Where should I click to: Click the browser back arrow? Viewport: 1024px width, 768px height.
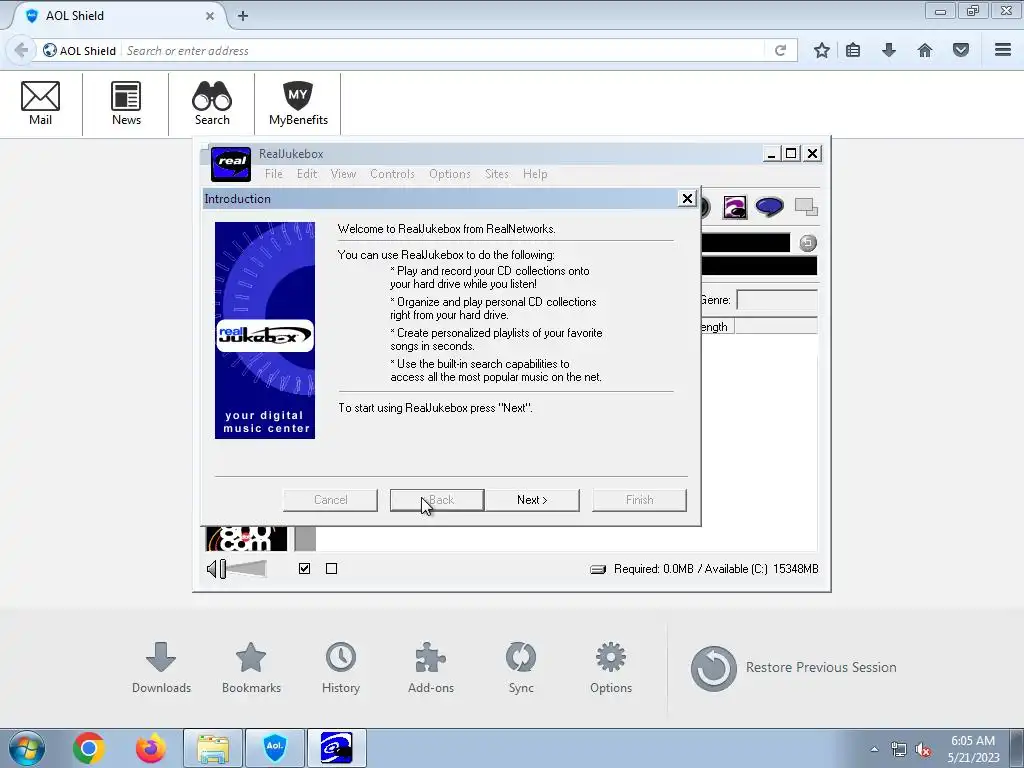click(x=21, y=50)
